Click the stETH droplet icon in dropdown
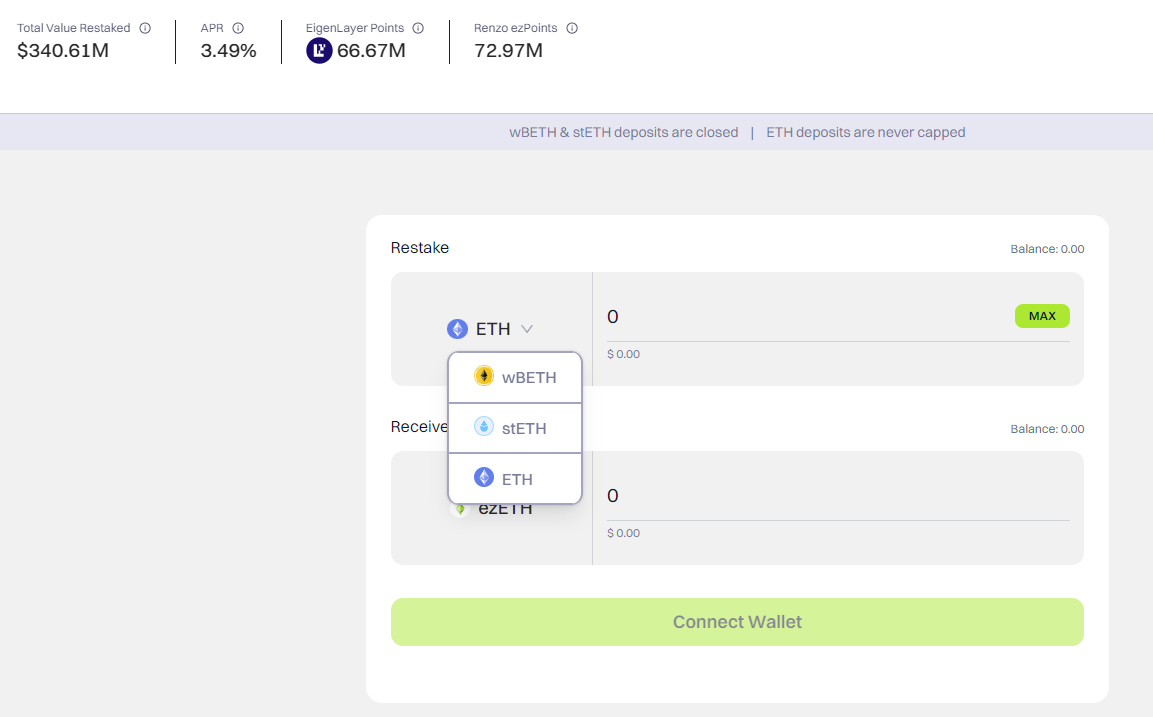1153x717 pixels. pyautogui.click(x=484, y=427)
